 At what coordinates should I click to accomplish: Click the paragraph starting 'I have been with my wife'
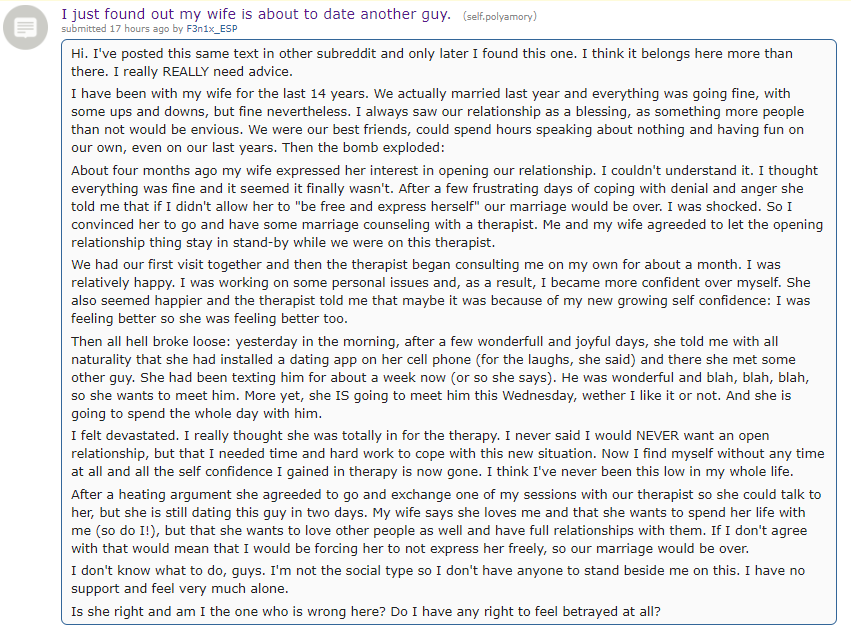tap(437, 120)
